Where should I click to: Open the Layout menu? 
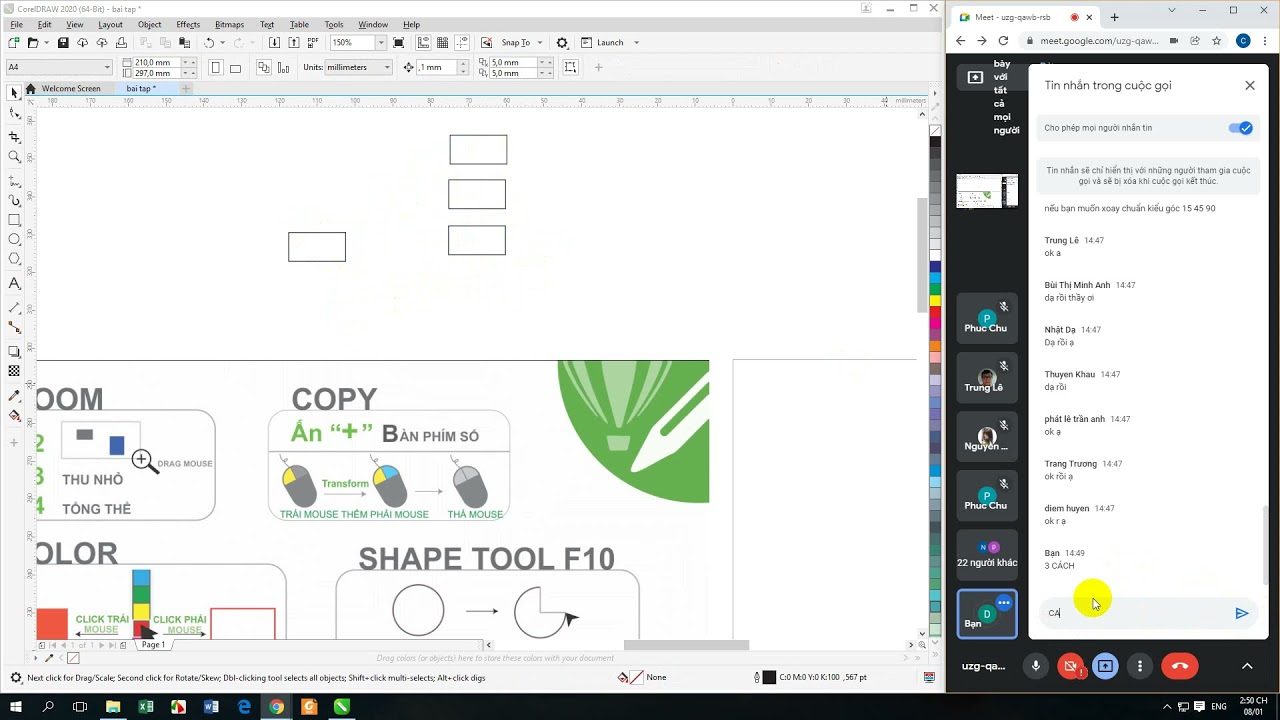110,24
